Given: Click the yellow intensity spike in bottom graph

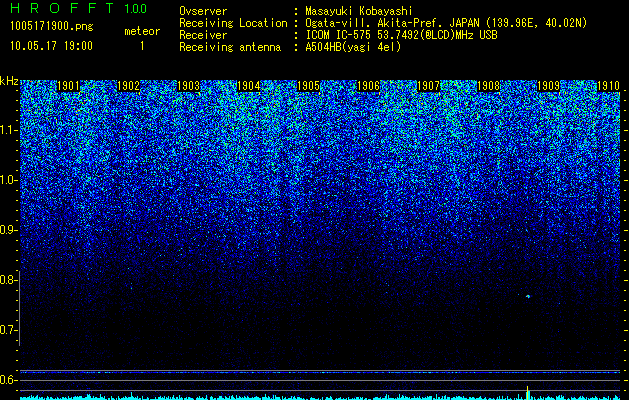Looking at the screenshot, I should point(528,393).
